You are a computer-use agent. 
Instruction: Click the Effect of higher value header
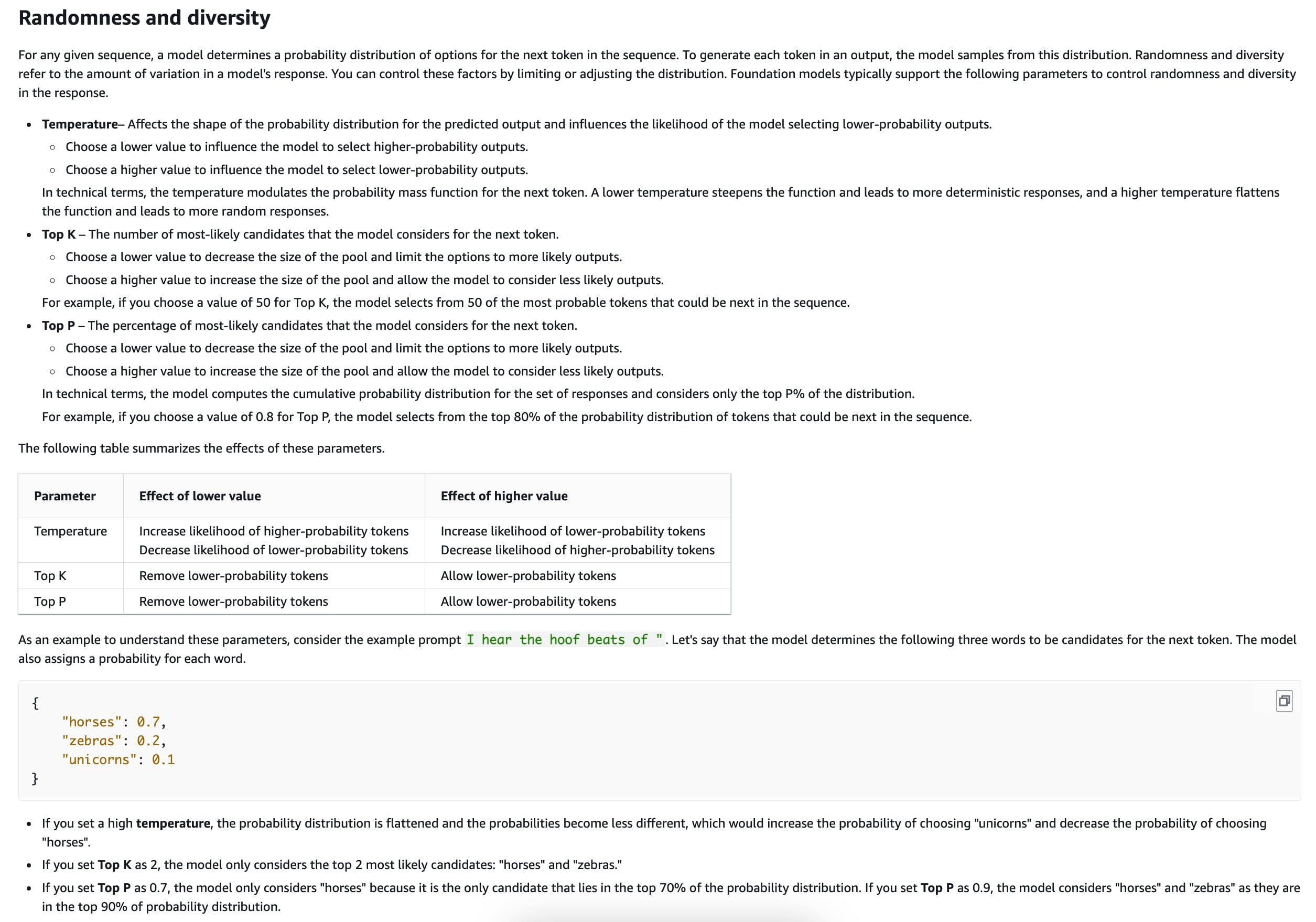tap(504, 496)
